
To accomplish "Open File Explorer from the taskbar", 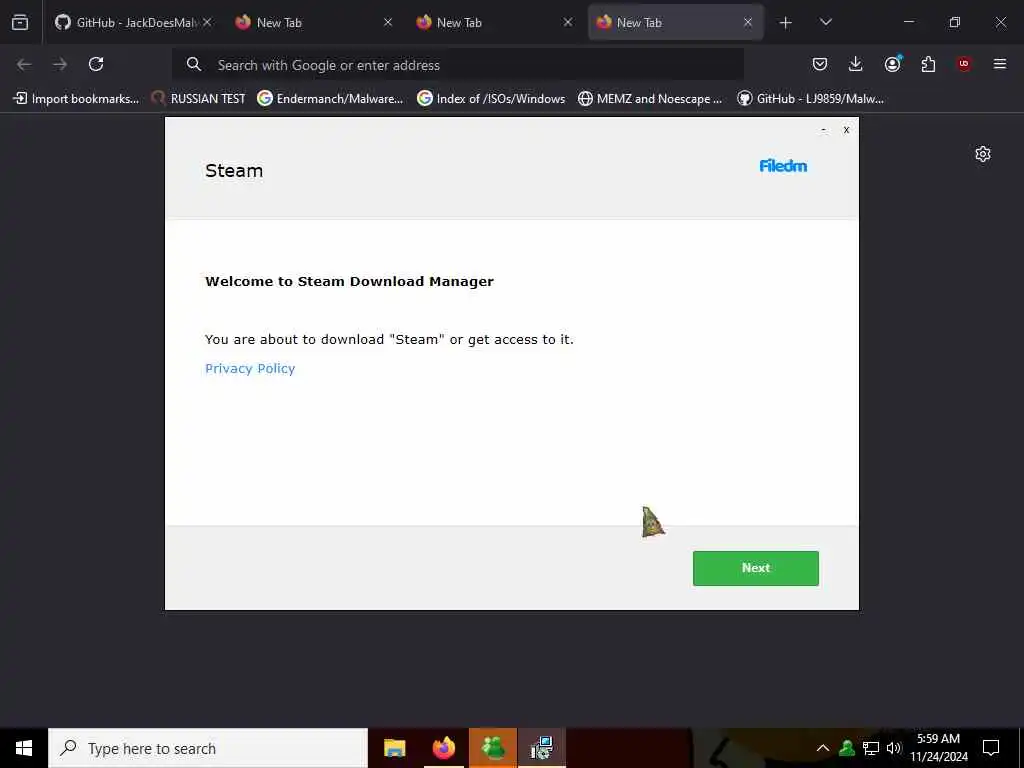I will 394,748.
